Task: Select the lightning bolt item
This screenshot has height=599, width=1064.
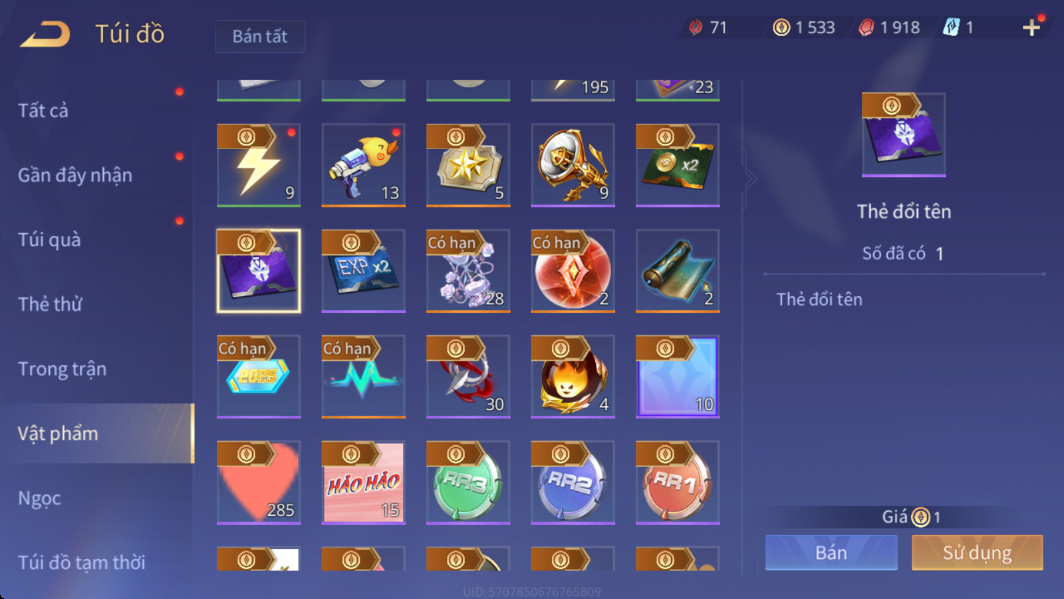Action: [259, 165]
